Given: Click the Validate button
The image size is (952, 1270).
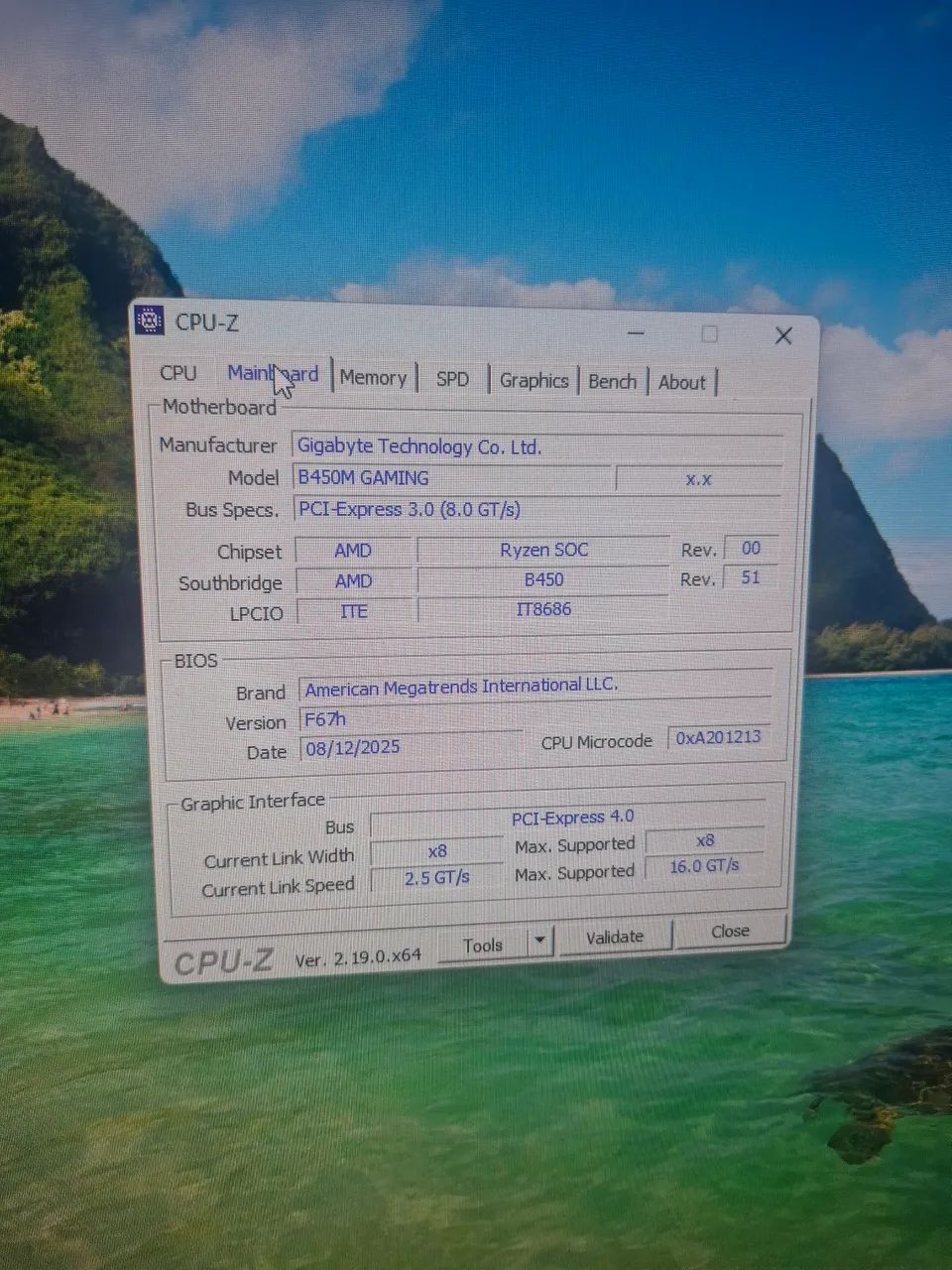Looking at the screenshot, I should 615,937.
